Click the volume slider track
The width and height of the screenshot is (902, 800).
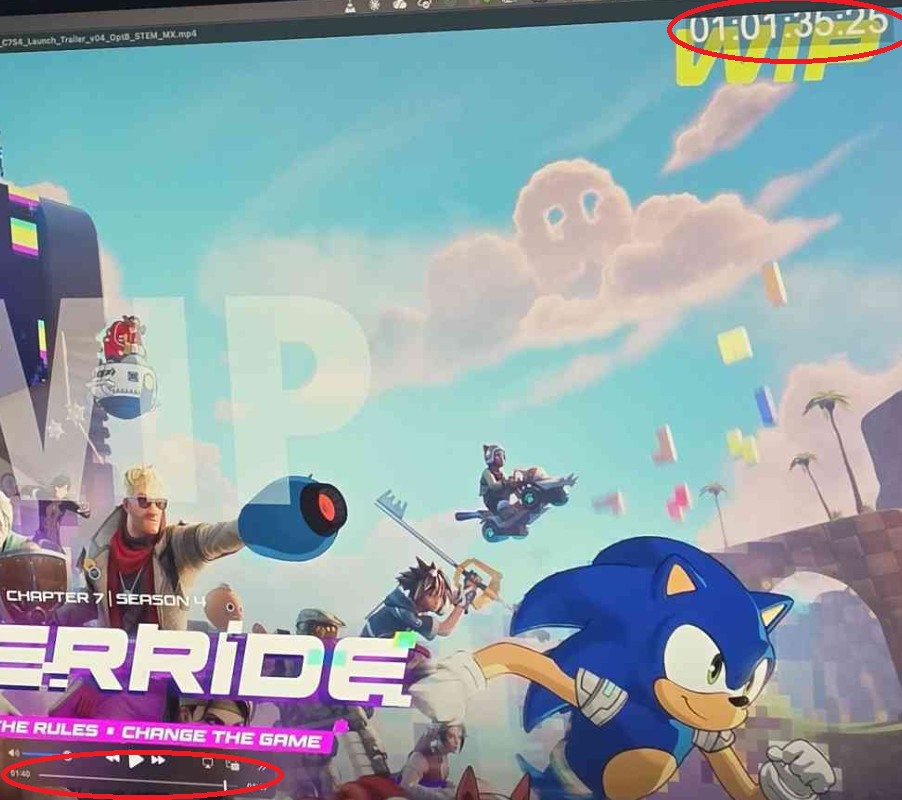45,753
